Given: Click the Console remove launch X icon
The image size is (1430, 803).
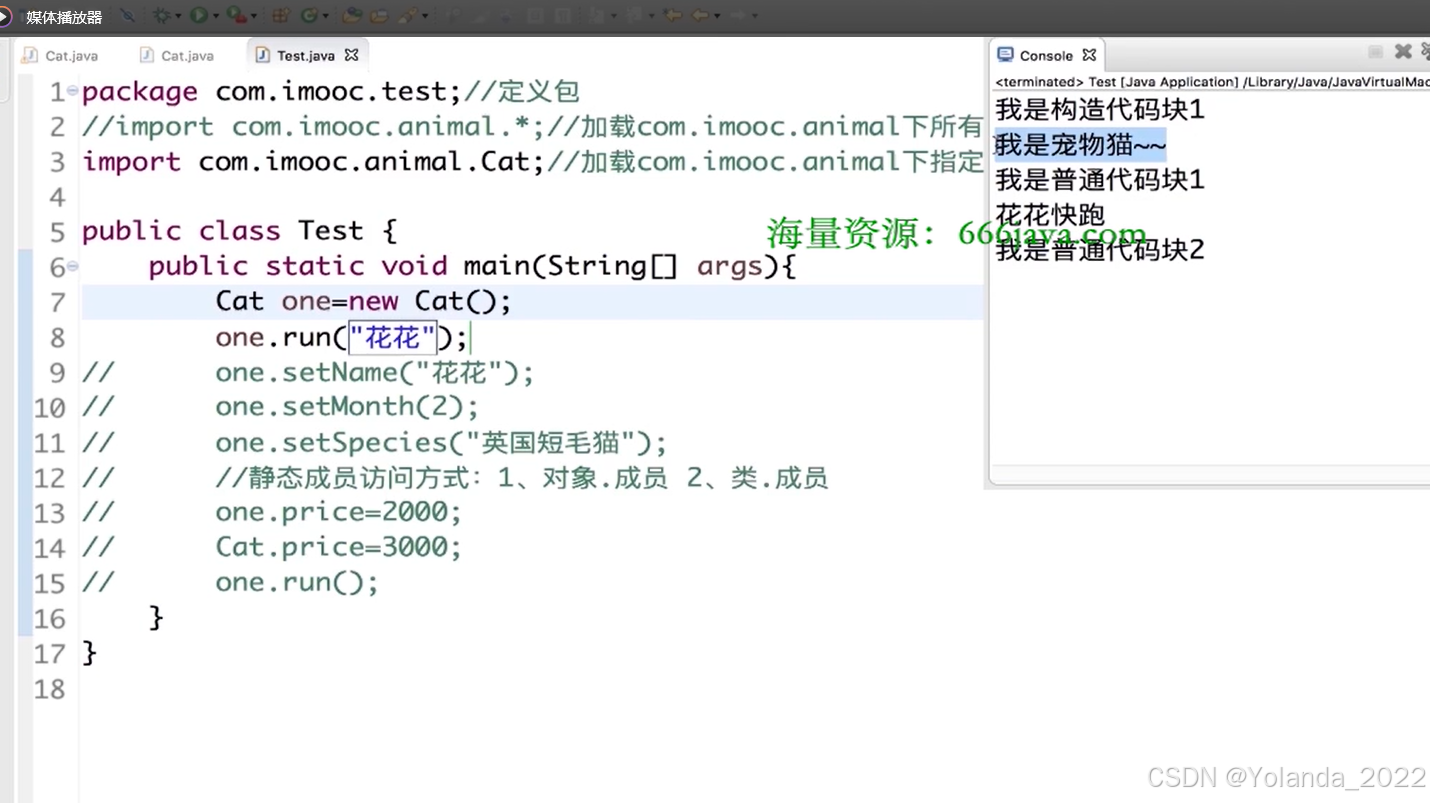Looking at the screenshot, I should [1403, 52].
